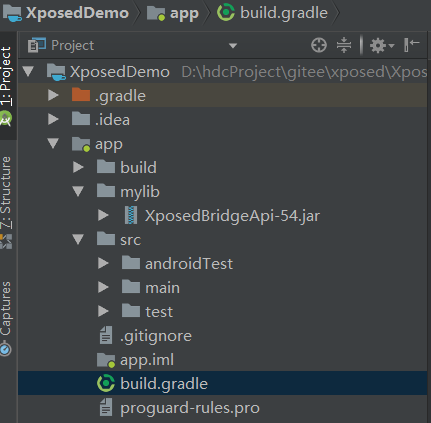431x423 pixels.
Task: Click the XposedBridgeApi-54.jar archive icon
Action: pyautogui.click(x=131, y=215)
